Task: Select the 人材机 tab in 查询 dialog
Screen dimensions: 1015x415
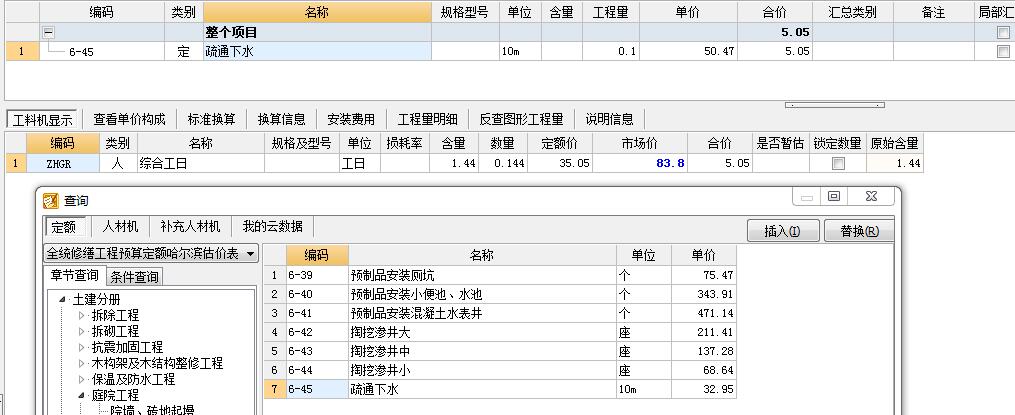Action: point(120,226)
